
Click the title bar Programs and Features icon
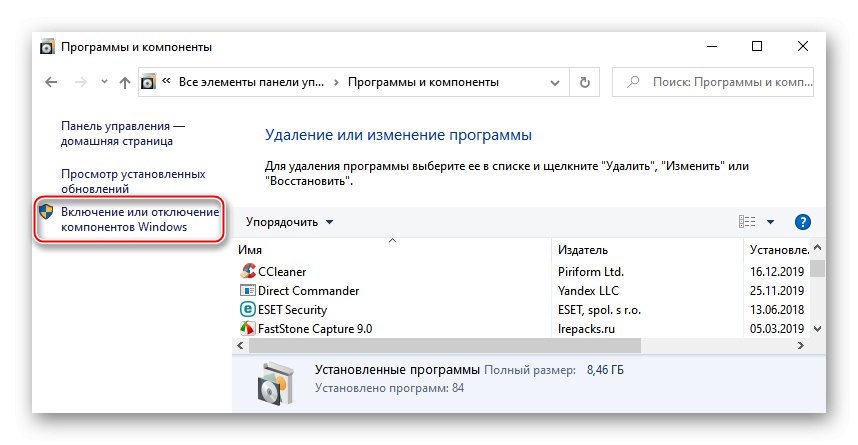tap(48, 47)
